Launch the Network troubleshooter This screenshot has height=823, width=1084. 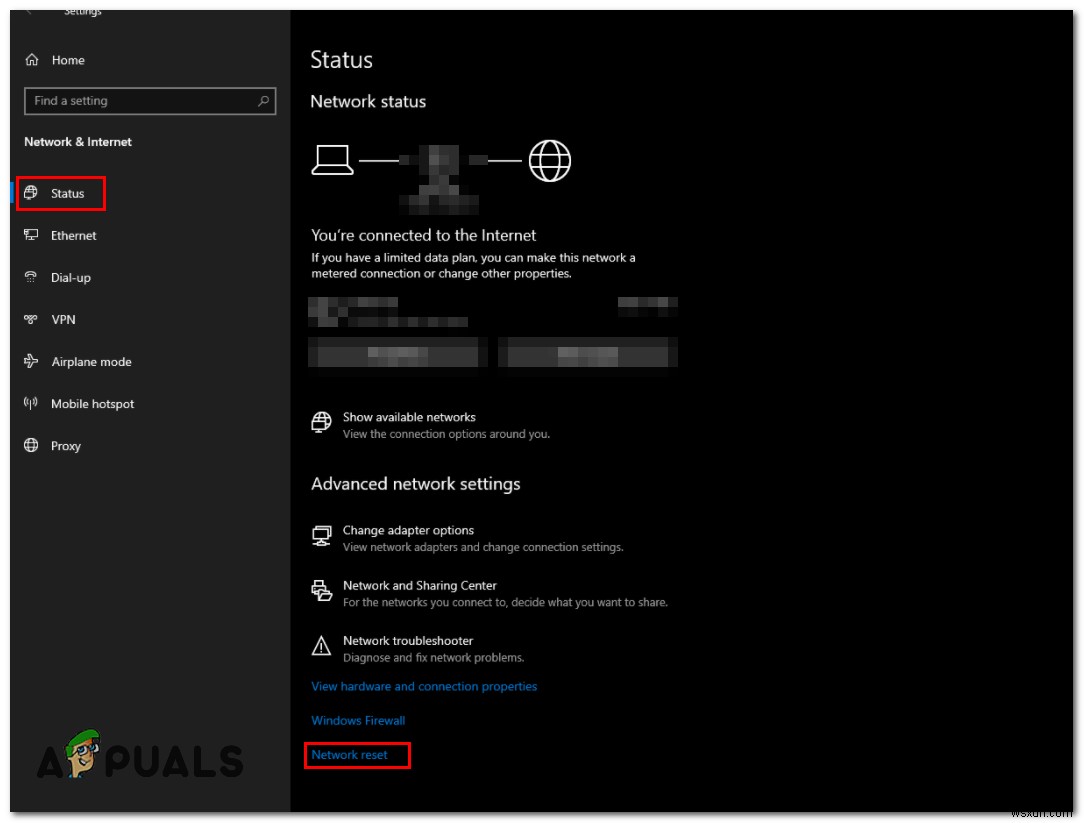click(407, 640)
